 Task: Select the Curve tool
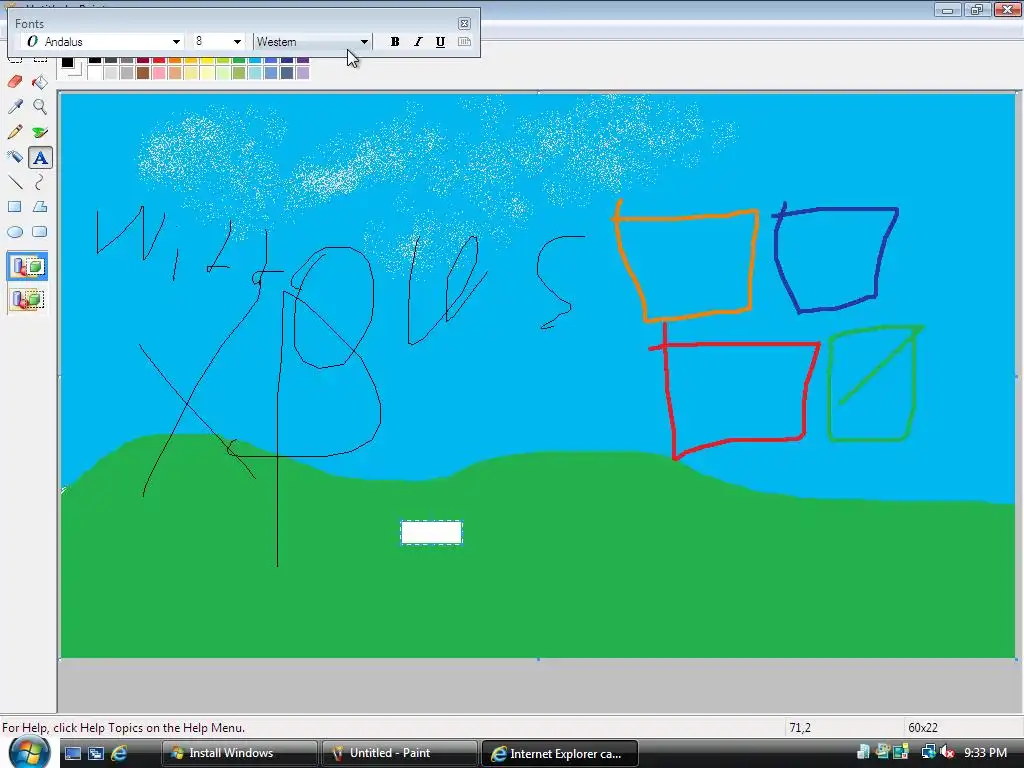40,182
